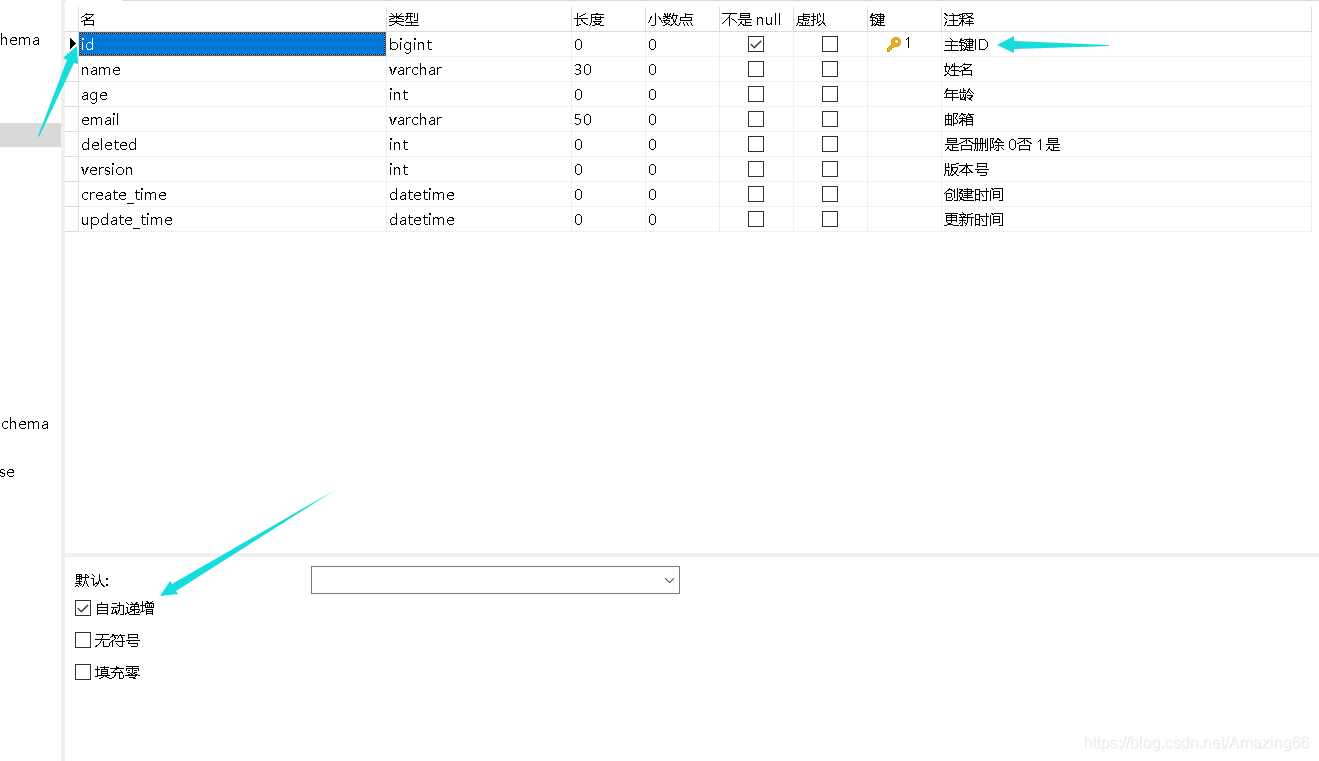Enable Not null for the name field
Viewport: 1319px width, 761px height.
756,69
